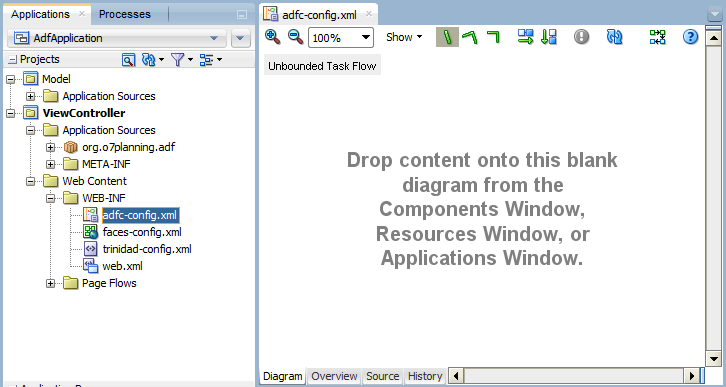Open the refresh options dropdown arrow

pos(161,60)
